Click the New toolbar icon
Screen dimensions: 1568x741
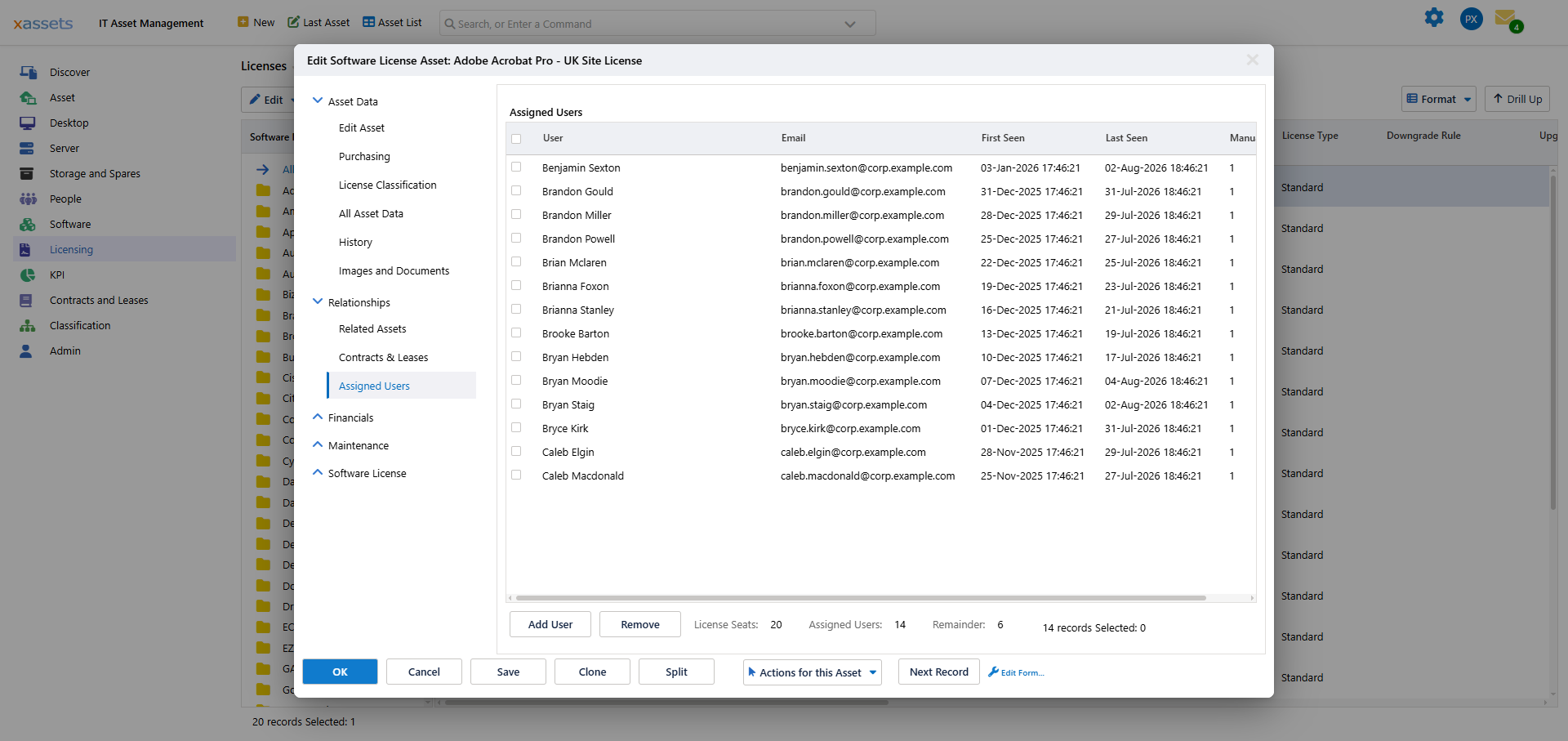pyautogui.click(x=243, y=22)
